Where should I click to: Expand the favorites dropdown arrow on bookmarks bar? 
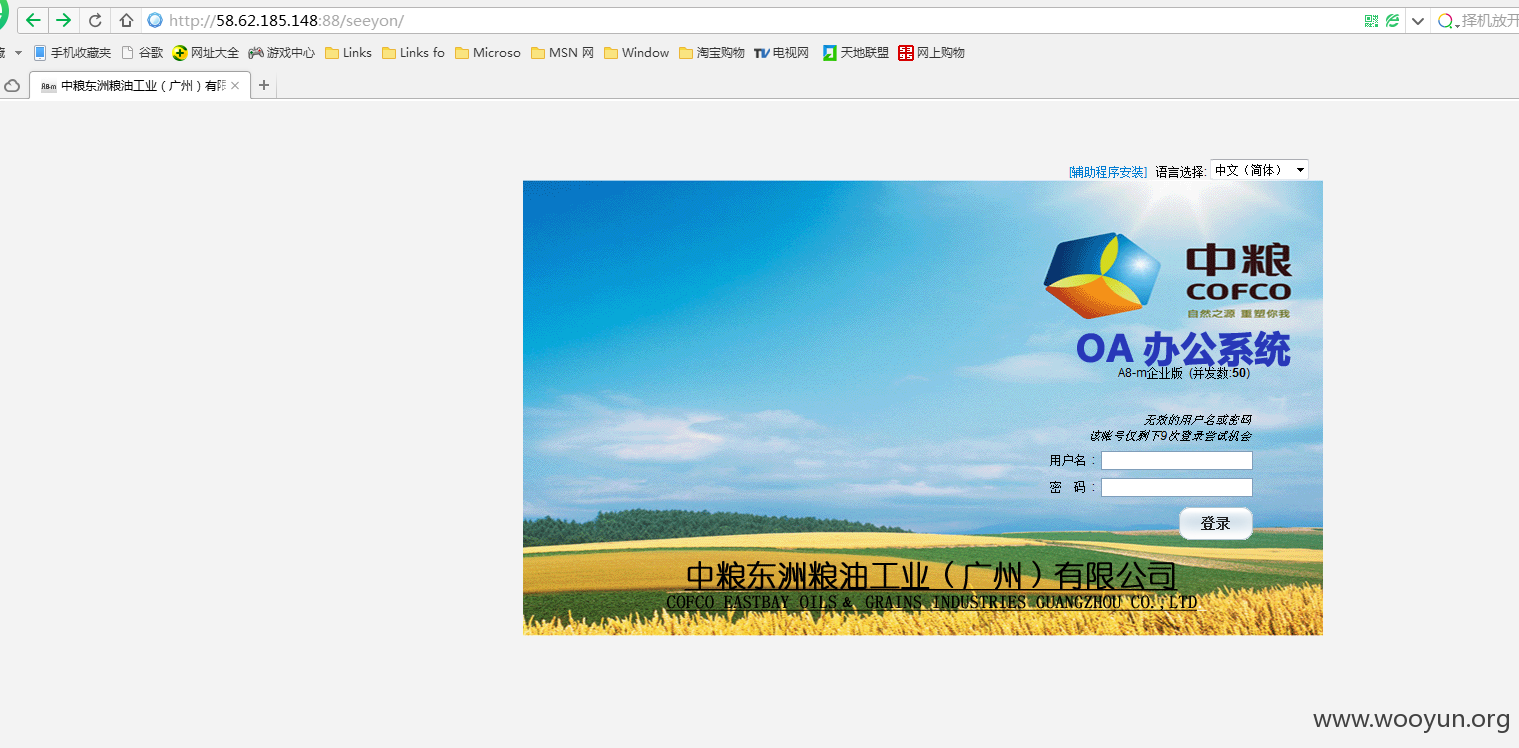[18, 53]
